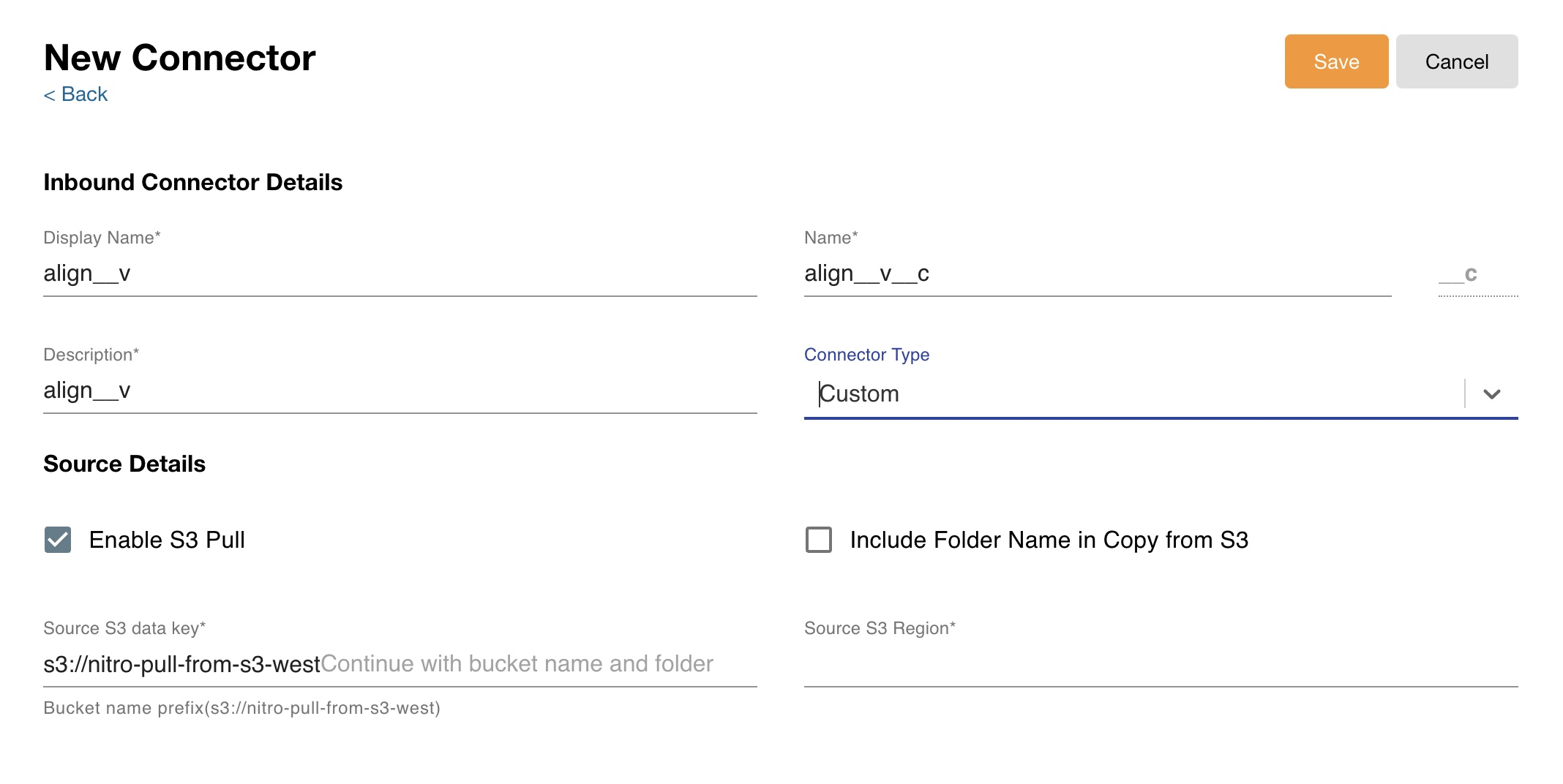Screen dimensions: 1563x784
Task: Enable Include Folder Name in Copy checkbox
Action: 818,540
